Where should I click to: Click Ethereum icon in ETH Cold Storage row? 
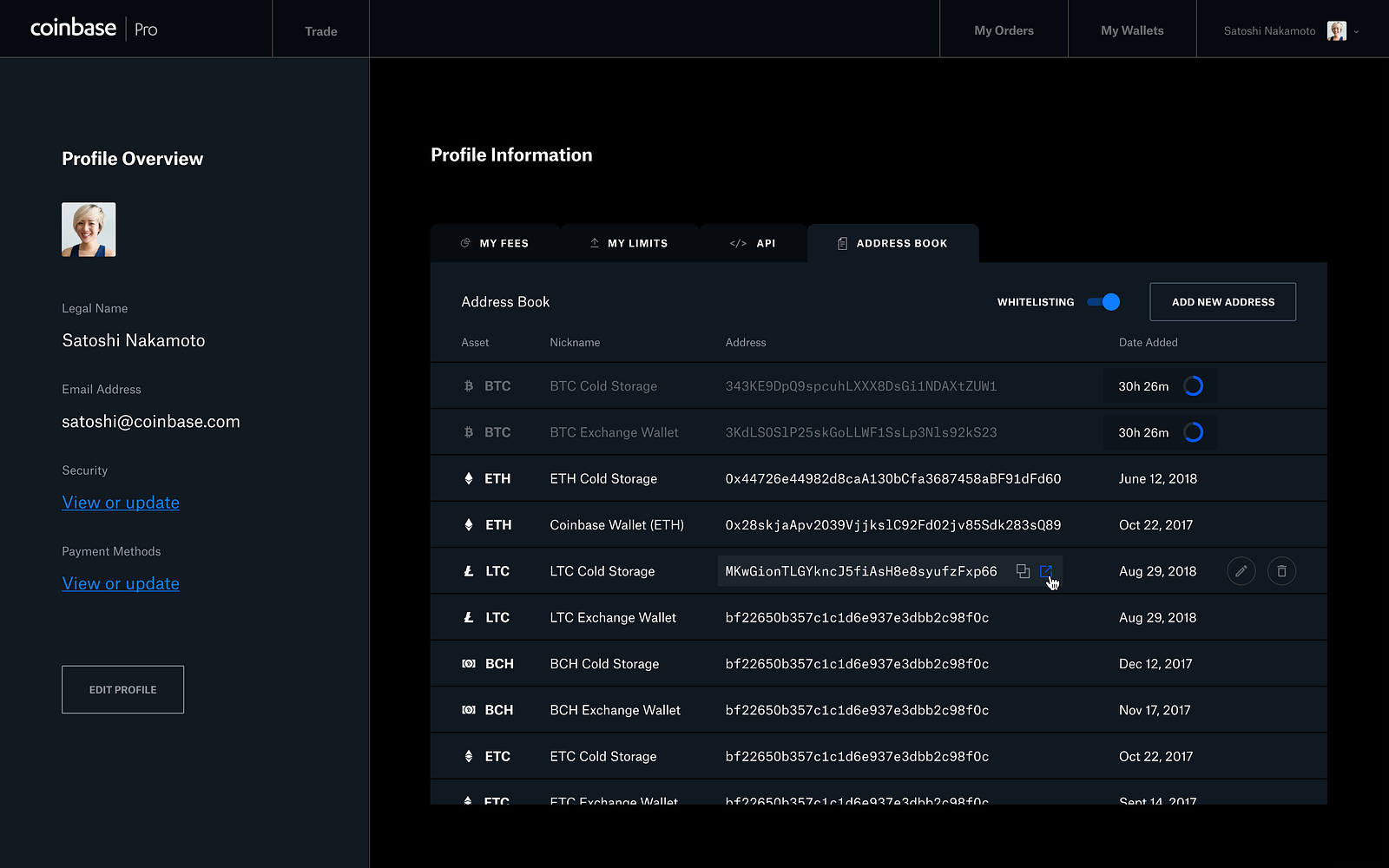click(x=469, y=478)
